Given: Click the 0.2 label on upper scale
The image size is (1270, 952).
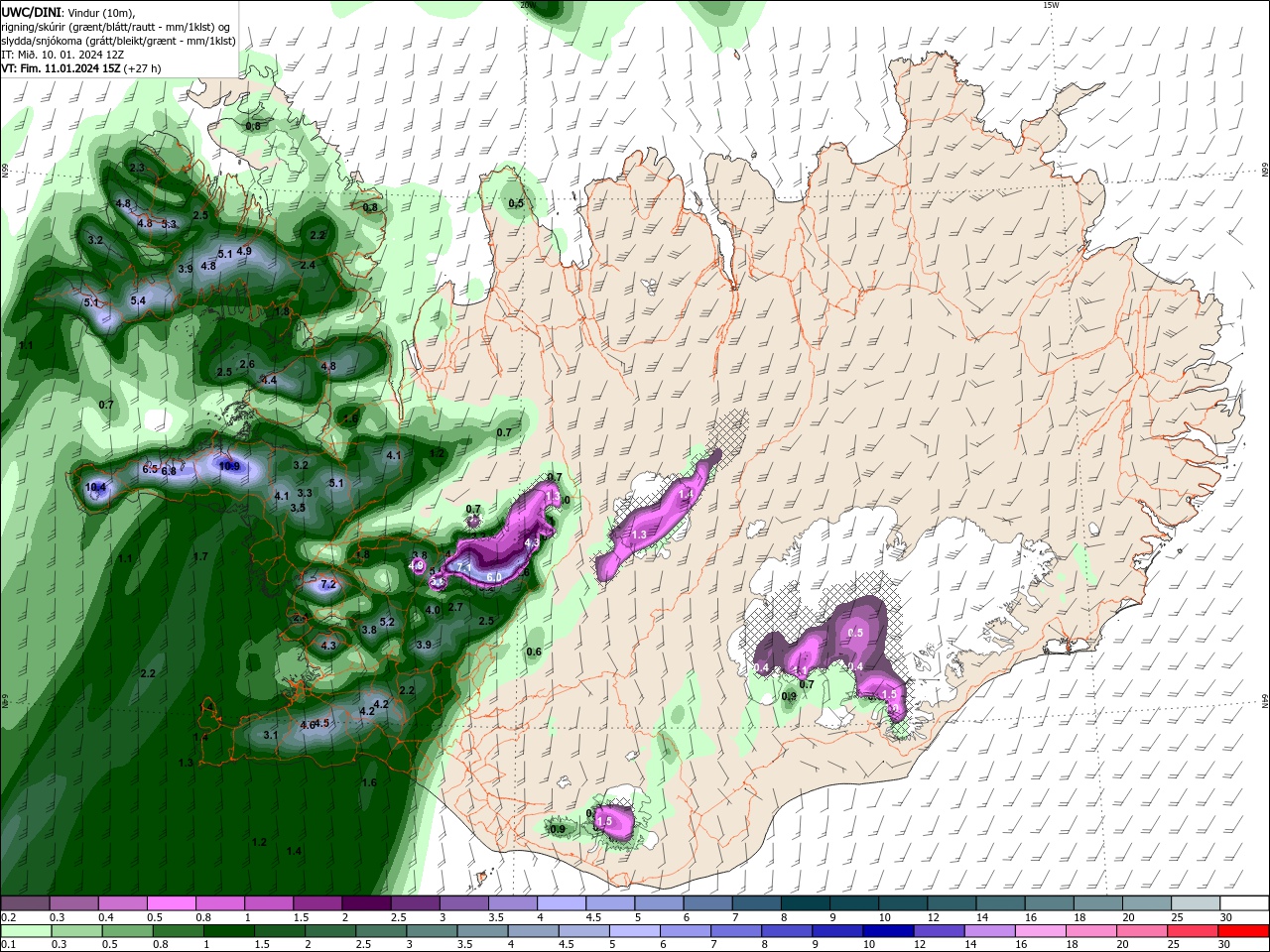Looking at the screenshot, I should [x=9, y=917].
